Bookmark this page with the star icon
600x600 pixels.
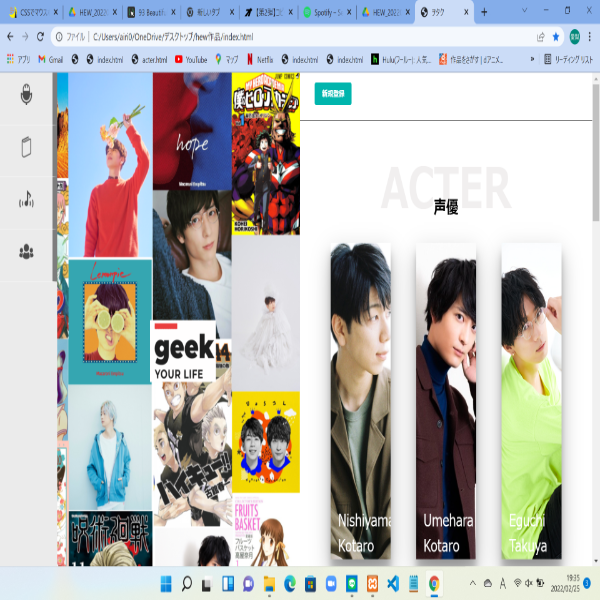click(x=557, y=36)
